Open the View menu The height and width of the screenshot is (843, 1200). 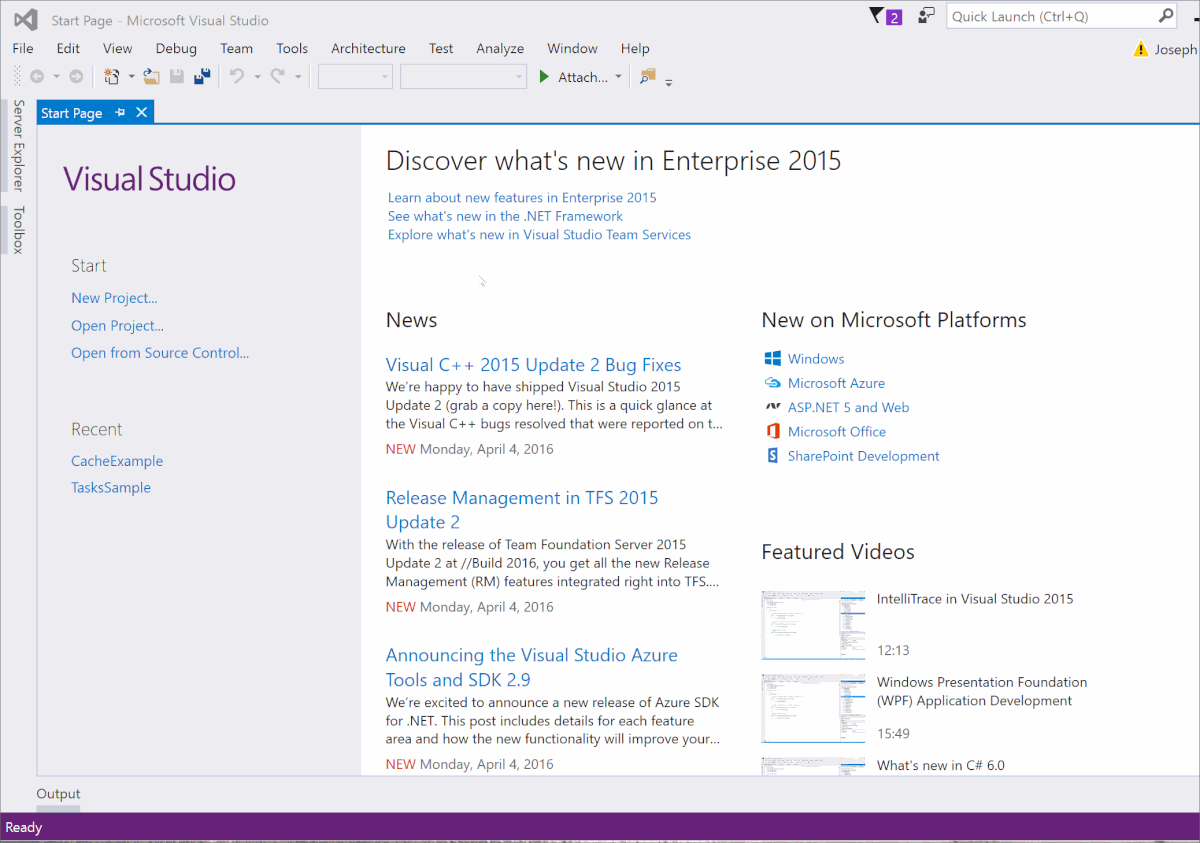pos(117,48)
